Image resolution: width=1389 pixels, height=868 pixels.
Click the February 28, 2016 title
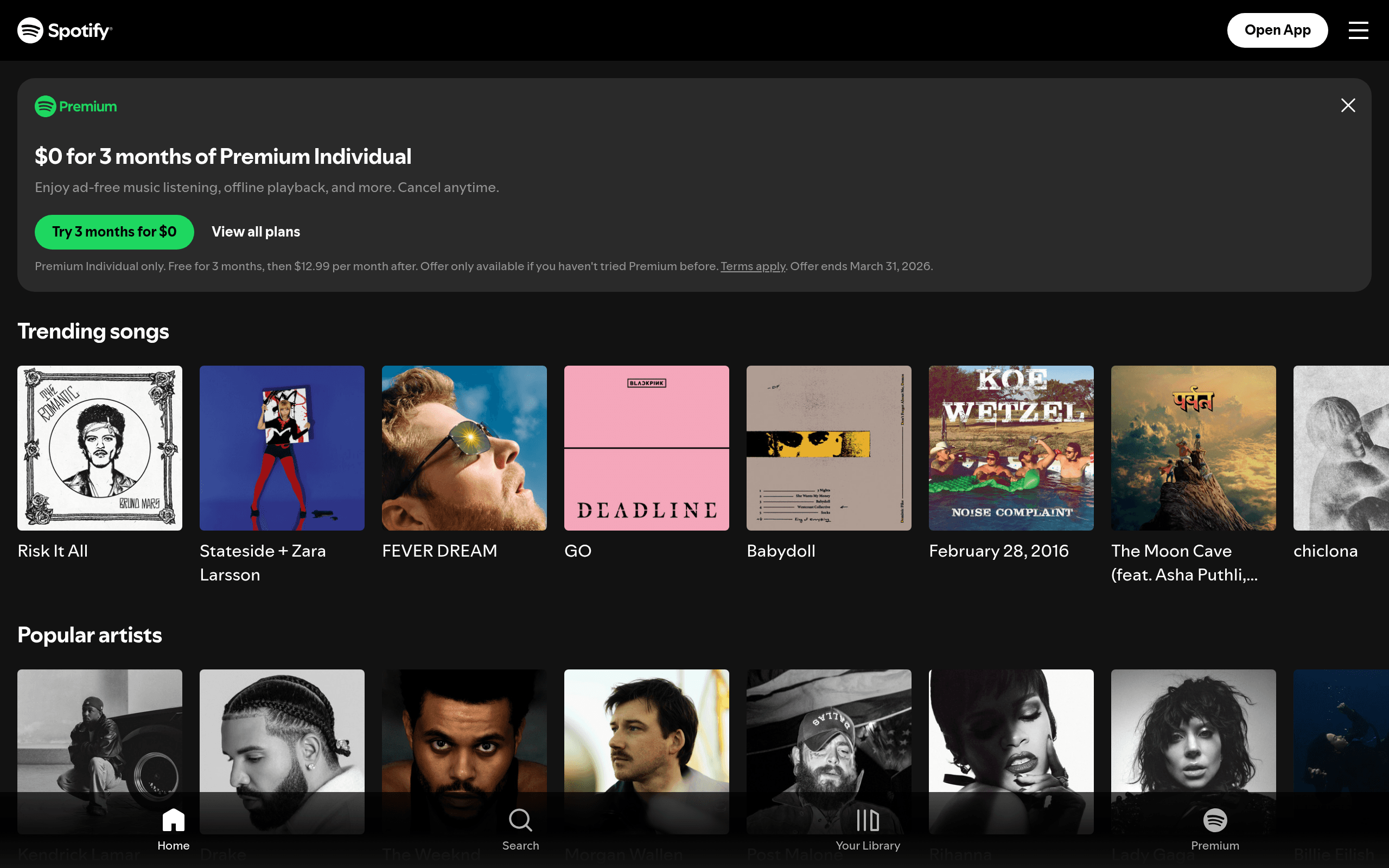tap(999, 551)
